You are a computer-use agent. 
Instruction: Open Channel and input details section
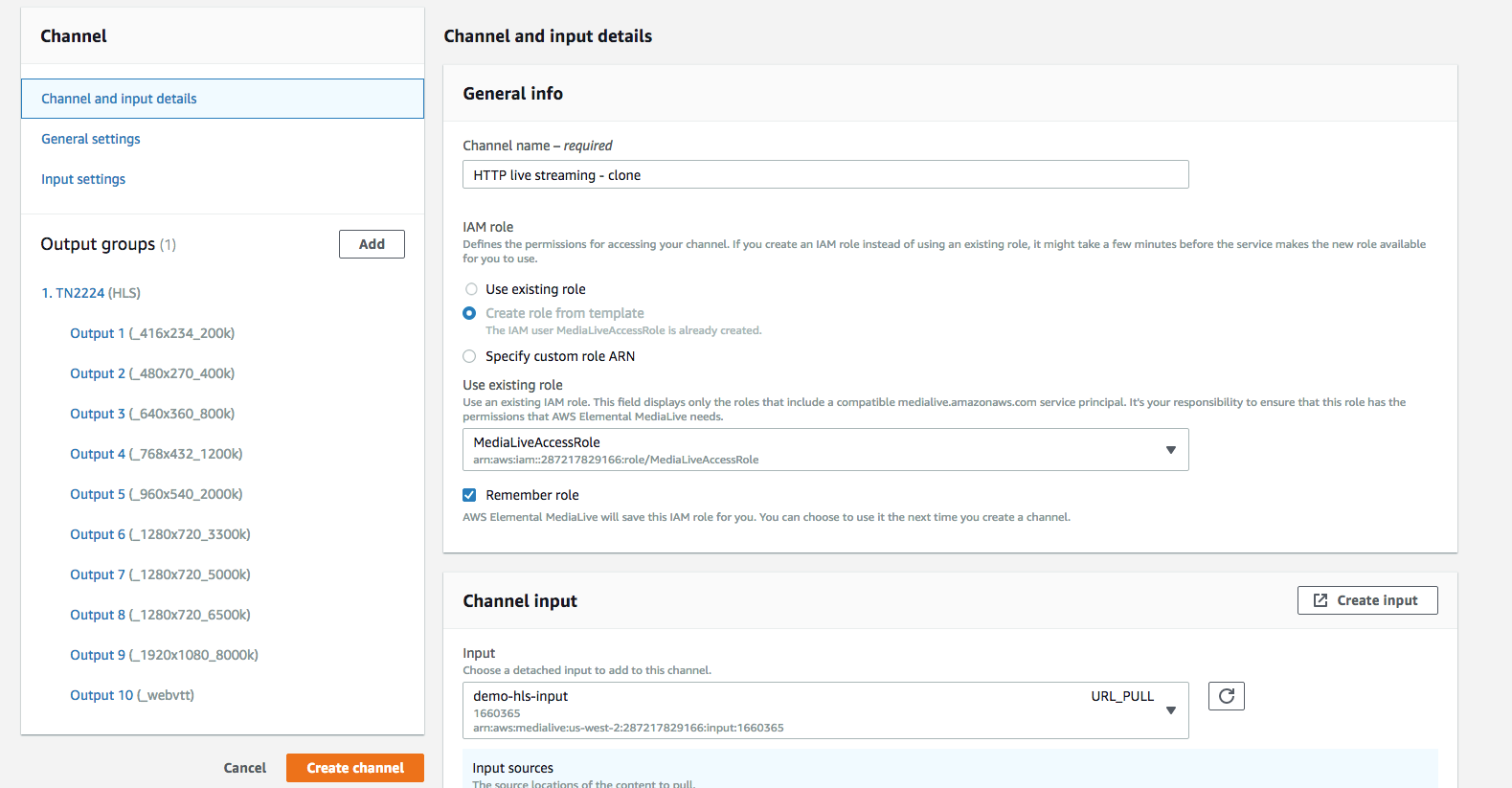click(119, 99)
